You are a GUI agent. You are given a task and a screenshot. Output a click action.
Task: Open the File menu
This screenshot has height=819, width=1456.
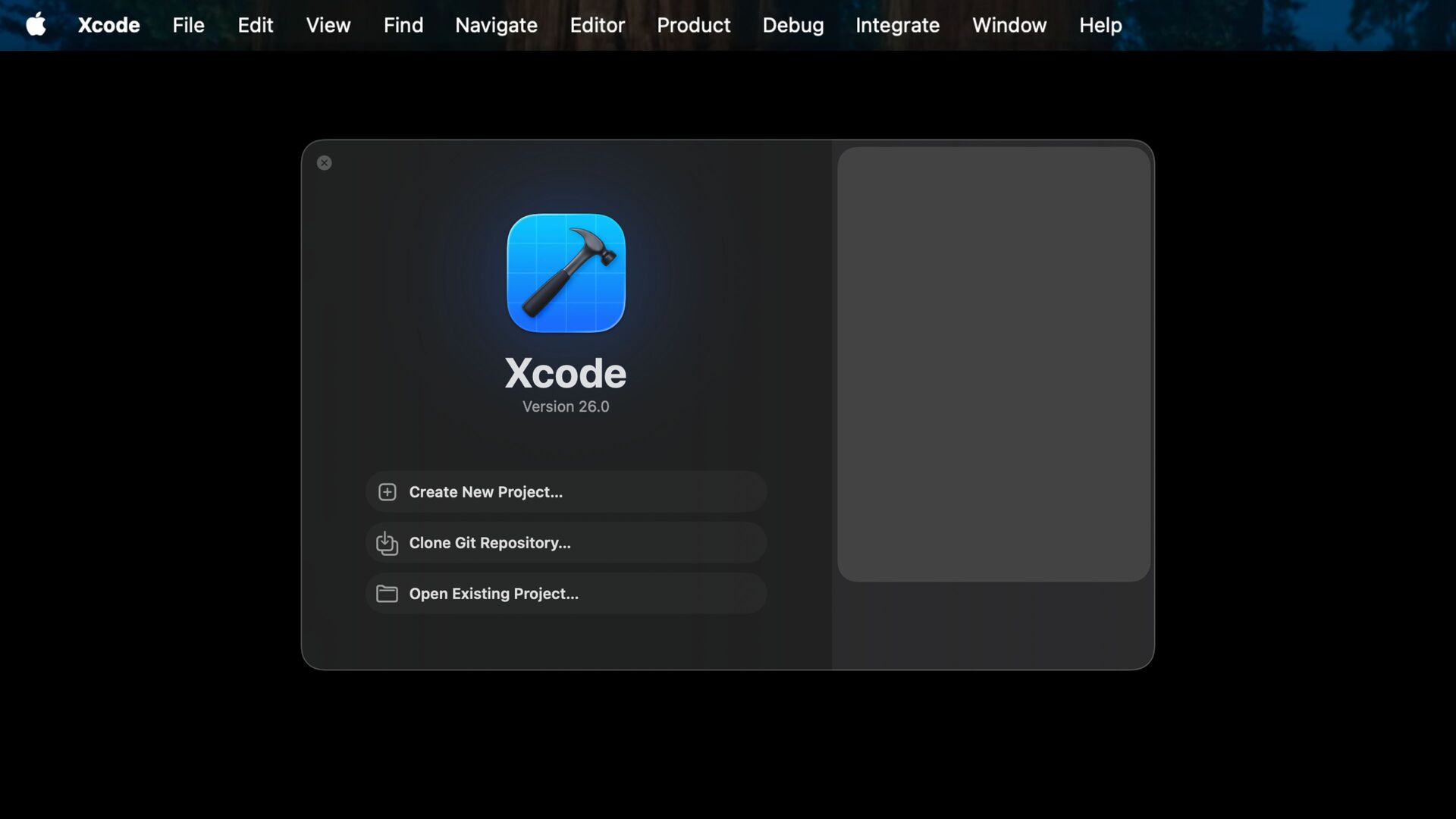click(x=188, y=25)
